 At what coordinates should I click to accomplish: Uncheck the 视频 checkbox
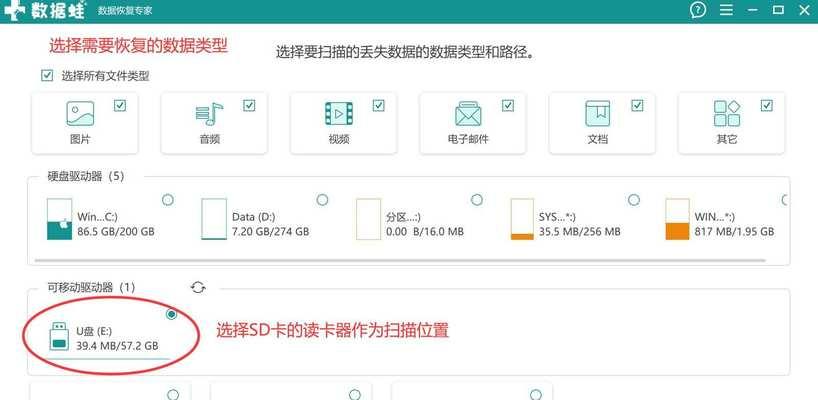point(378,106)
